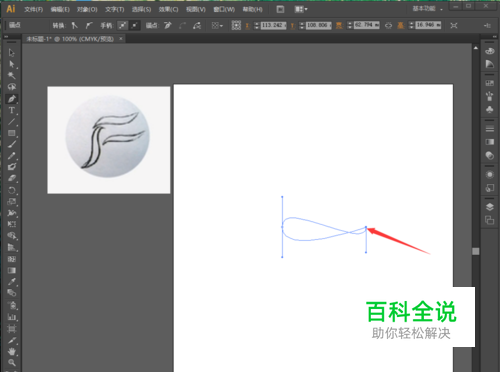
Task: Select the Free Transform tool
Action: pos(12,224)
